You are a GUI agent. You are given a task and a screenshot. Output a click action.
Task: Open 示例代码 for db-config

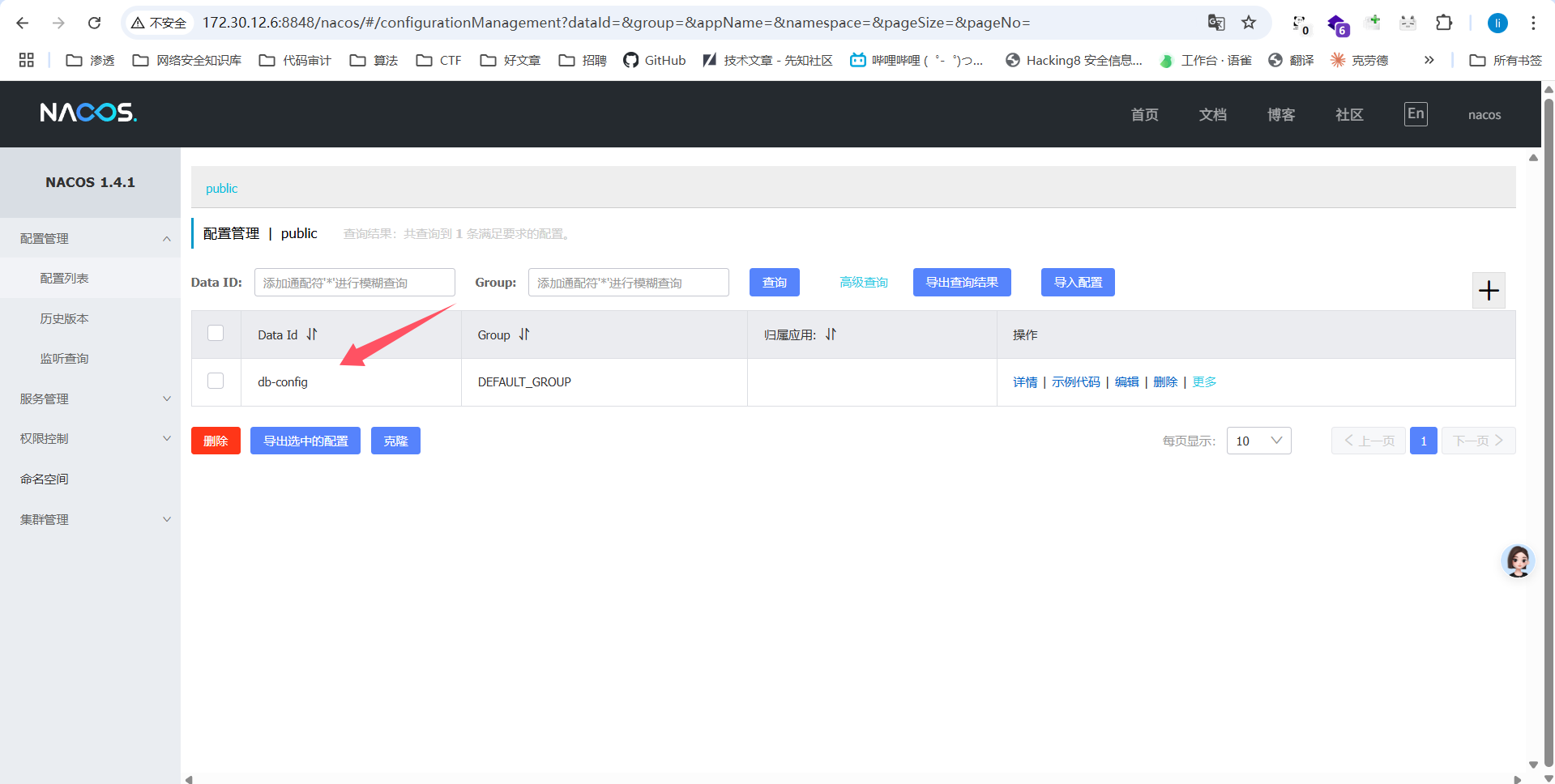click(x=1076, y=381)
